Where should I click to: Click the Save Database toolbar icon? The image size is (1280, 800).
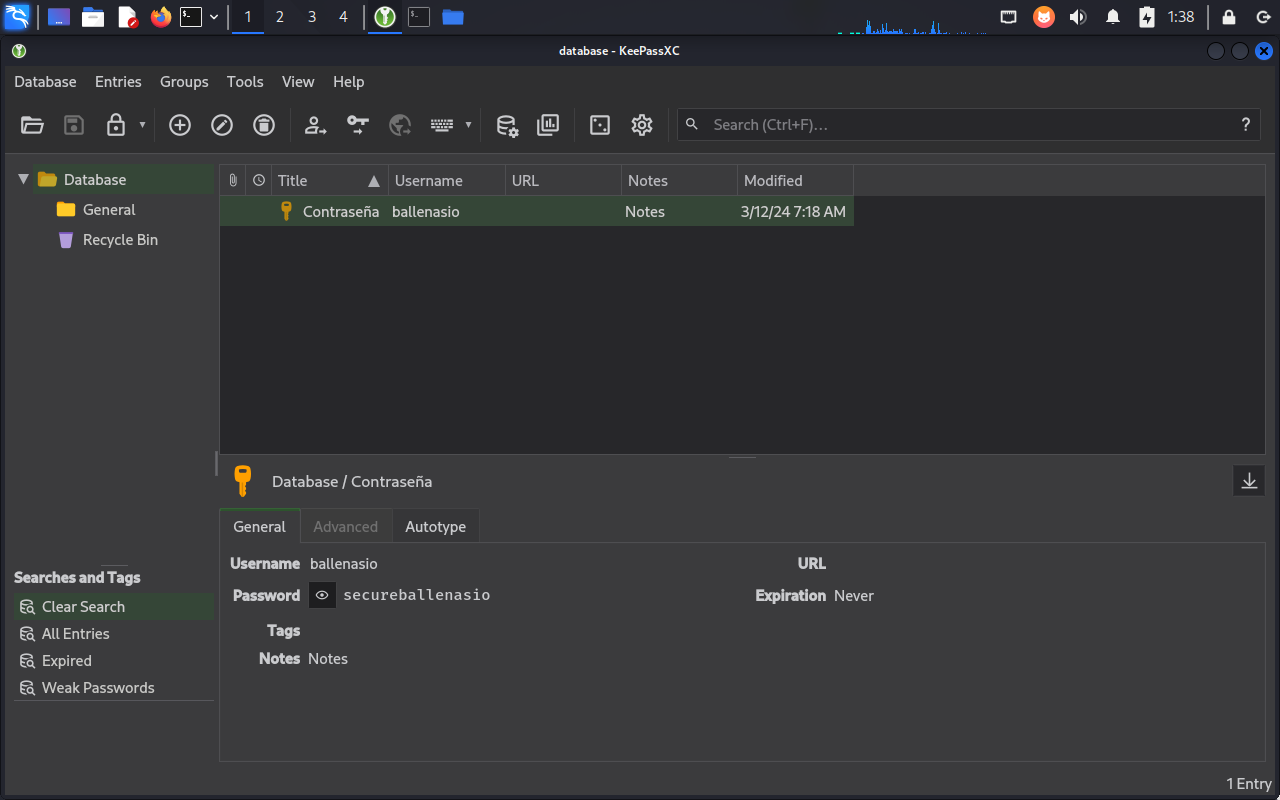(74, 125)
